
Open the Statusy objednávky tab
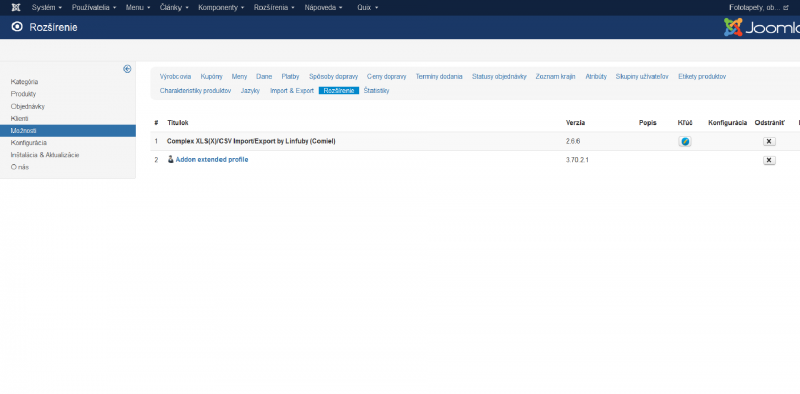[499, 77]
